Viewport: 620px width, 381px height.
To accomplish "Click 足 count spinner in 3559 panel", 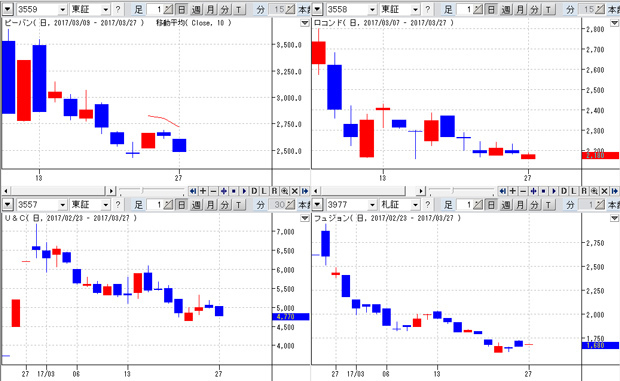I will point(168,9).
